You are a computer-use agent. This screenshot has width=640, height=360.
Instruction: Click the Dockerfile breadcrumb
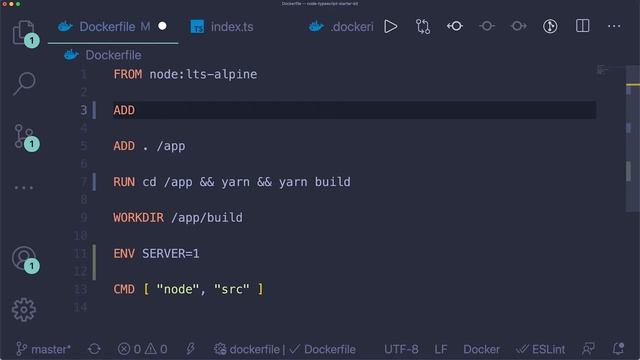coord(103,55)
